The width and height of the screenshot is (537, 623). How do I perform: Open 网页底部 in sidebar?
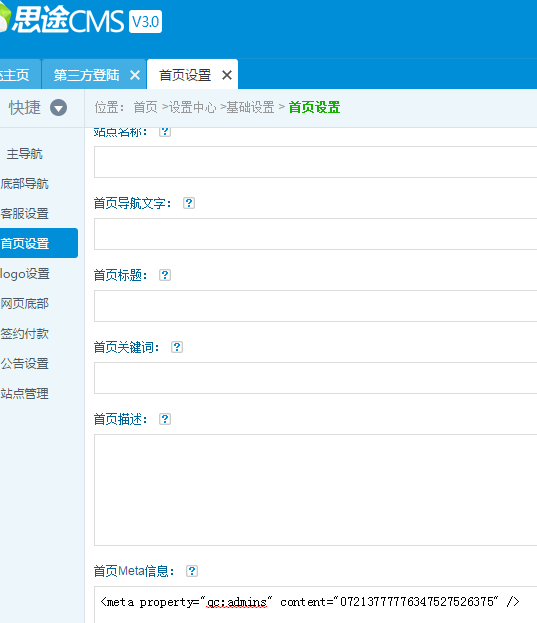[25, 304]
